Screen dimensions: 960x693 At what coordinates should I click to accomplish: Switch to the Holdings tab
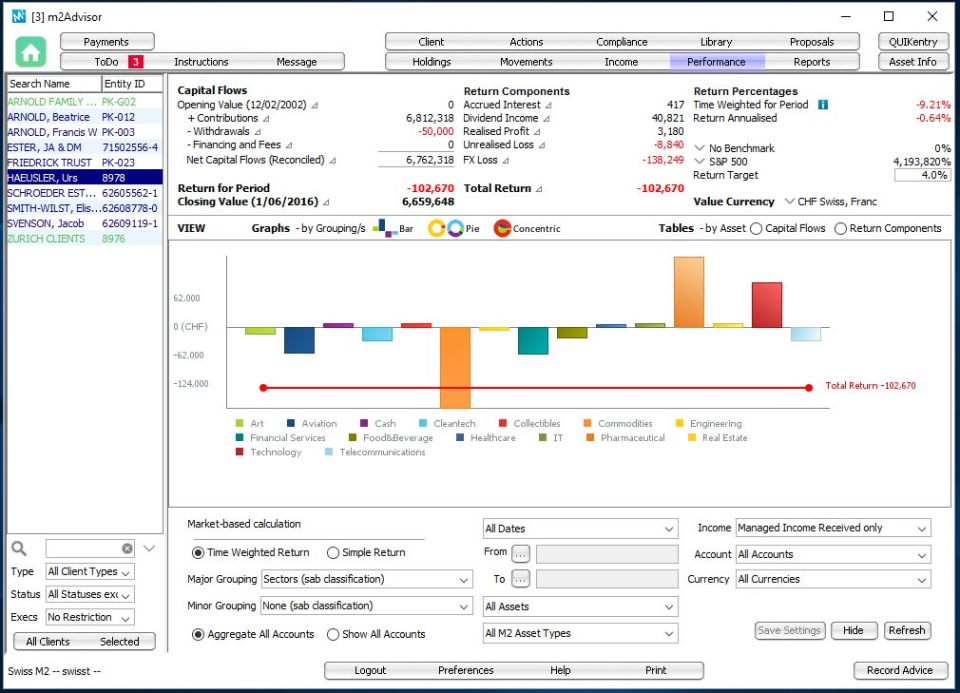[x=432, y=61]
